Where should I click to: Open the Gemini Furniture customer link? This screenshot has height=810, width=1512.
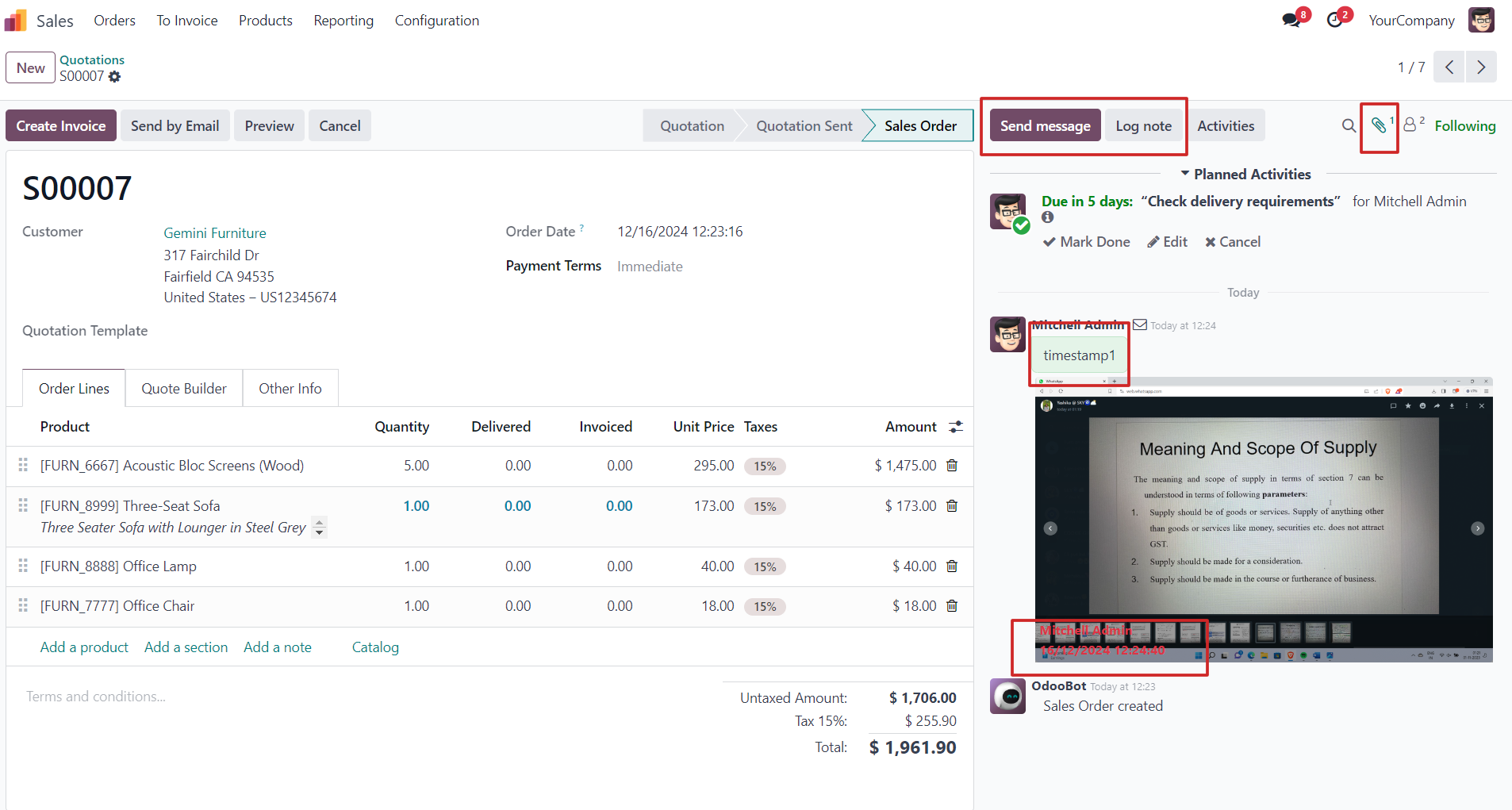[x=215, y=232]
